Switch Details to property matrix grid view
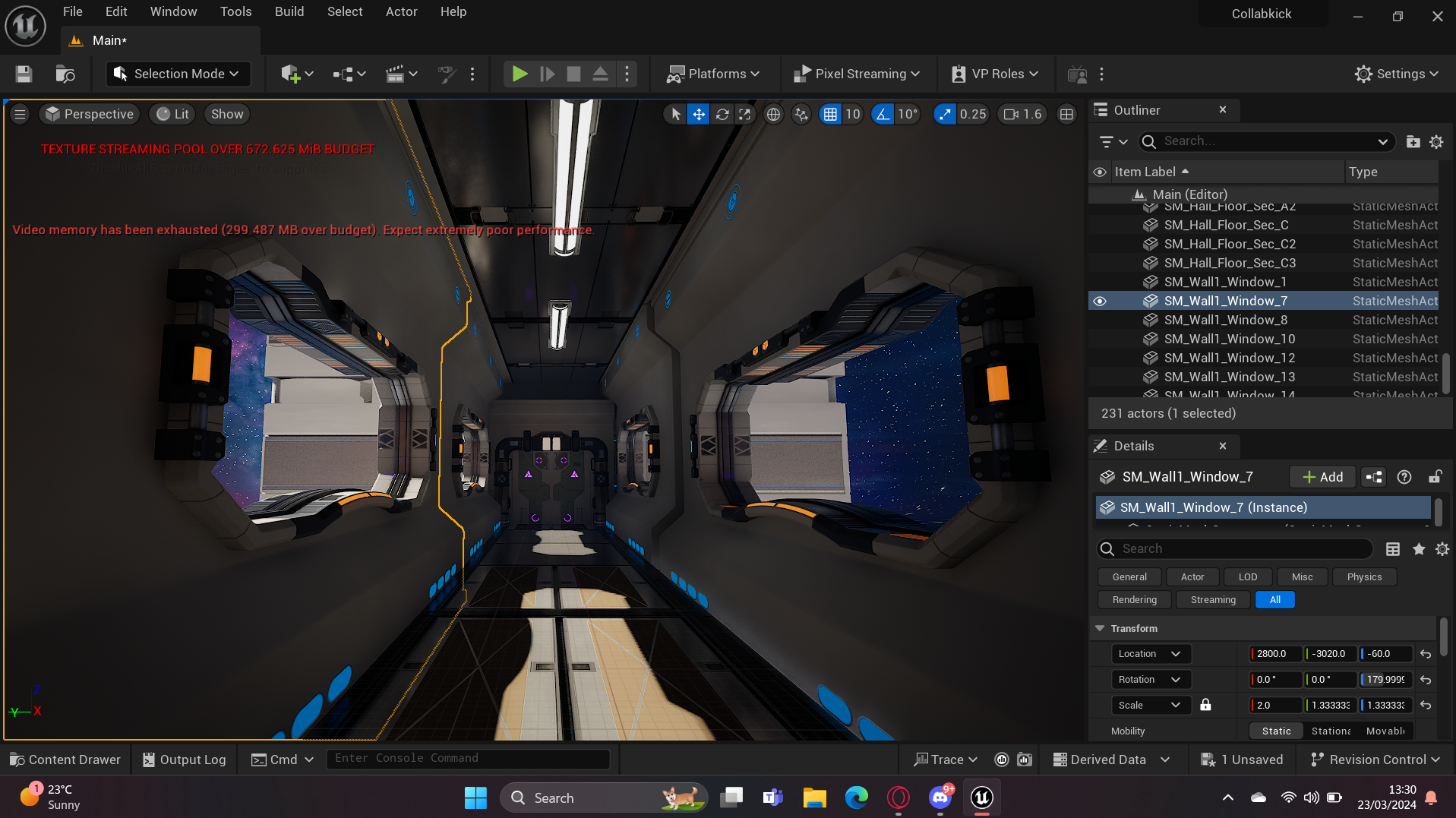1456x818 pixels. pos(1393,549)
